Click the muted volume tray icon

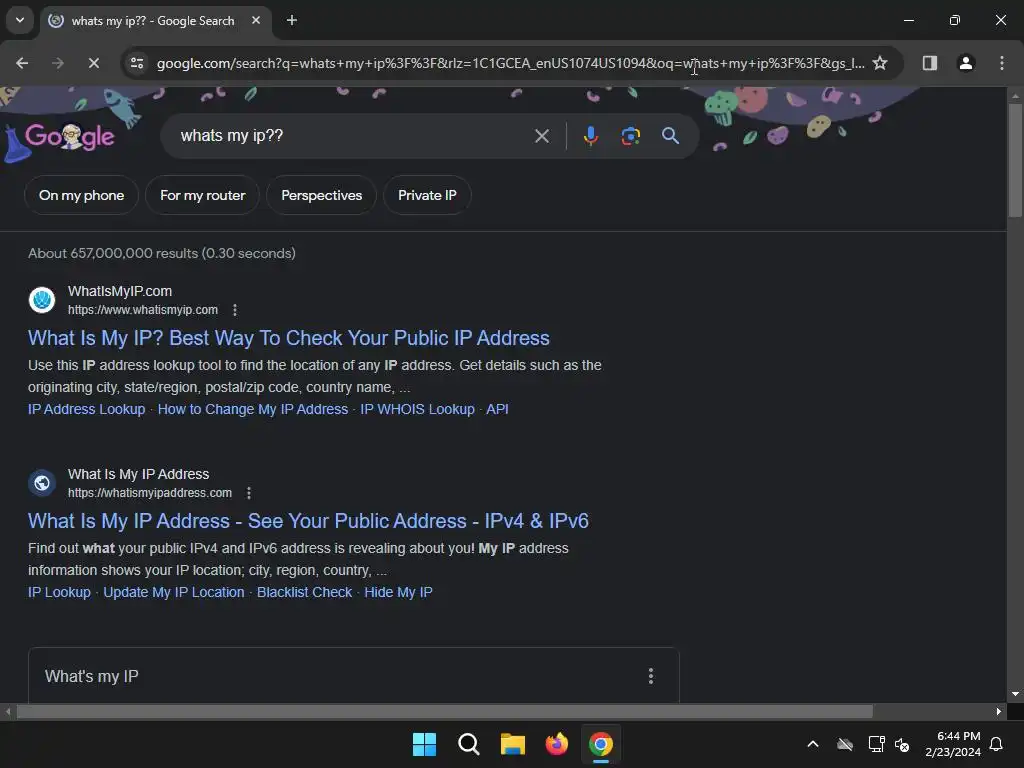point(903,744)
